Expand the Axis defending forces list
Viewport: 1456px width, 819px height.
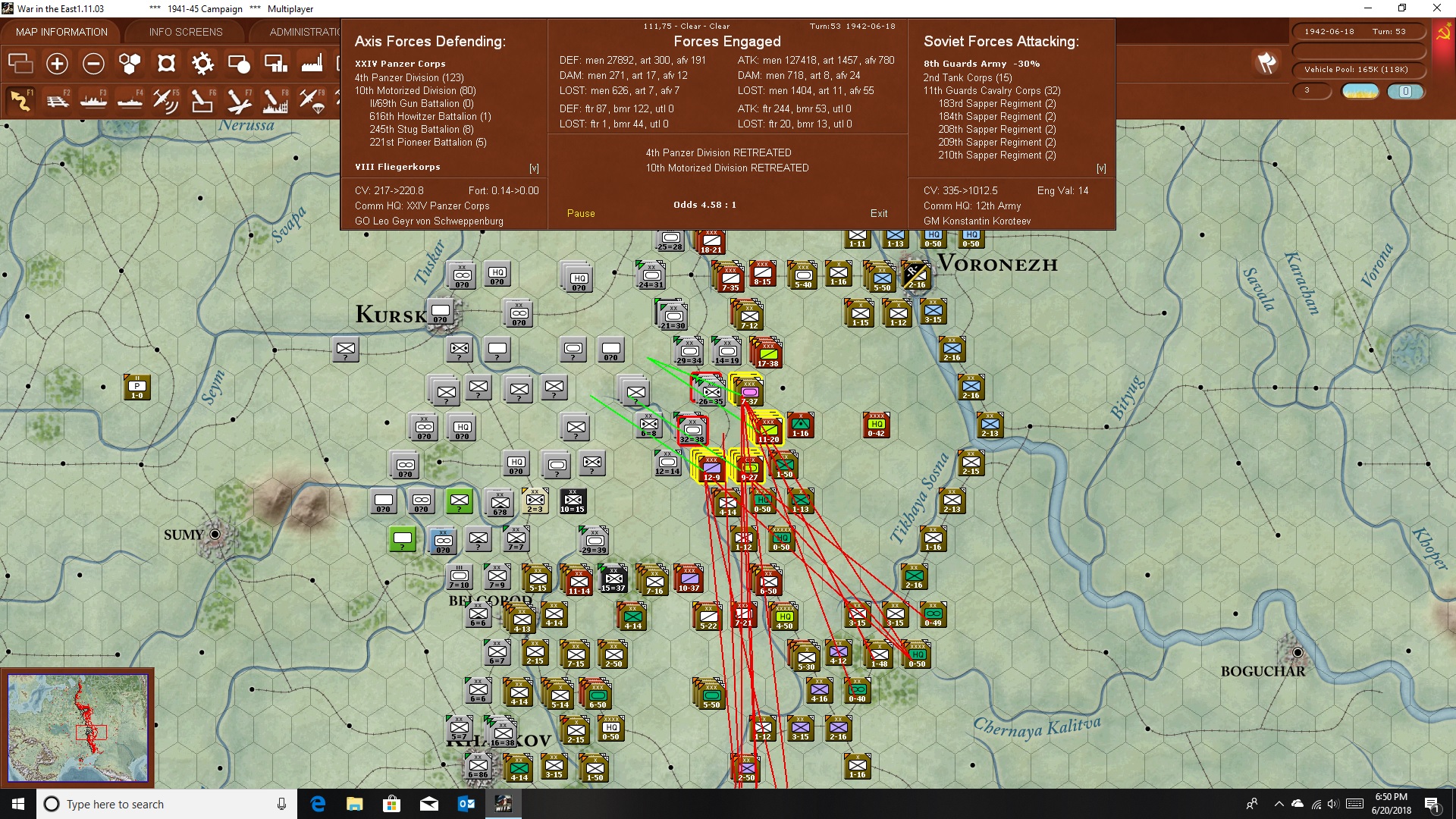click(x=534, y=168)
